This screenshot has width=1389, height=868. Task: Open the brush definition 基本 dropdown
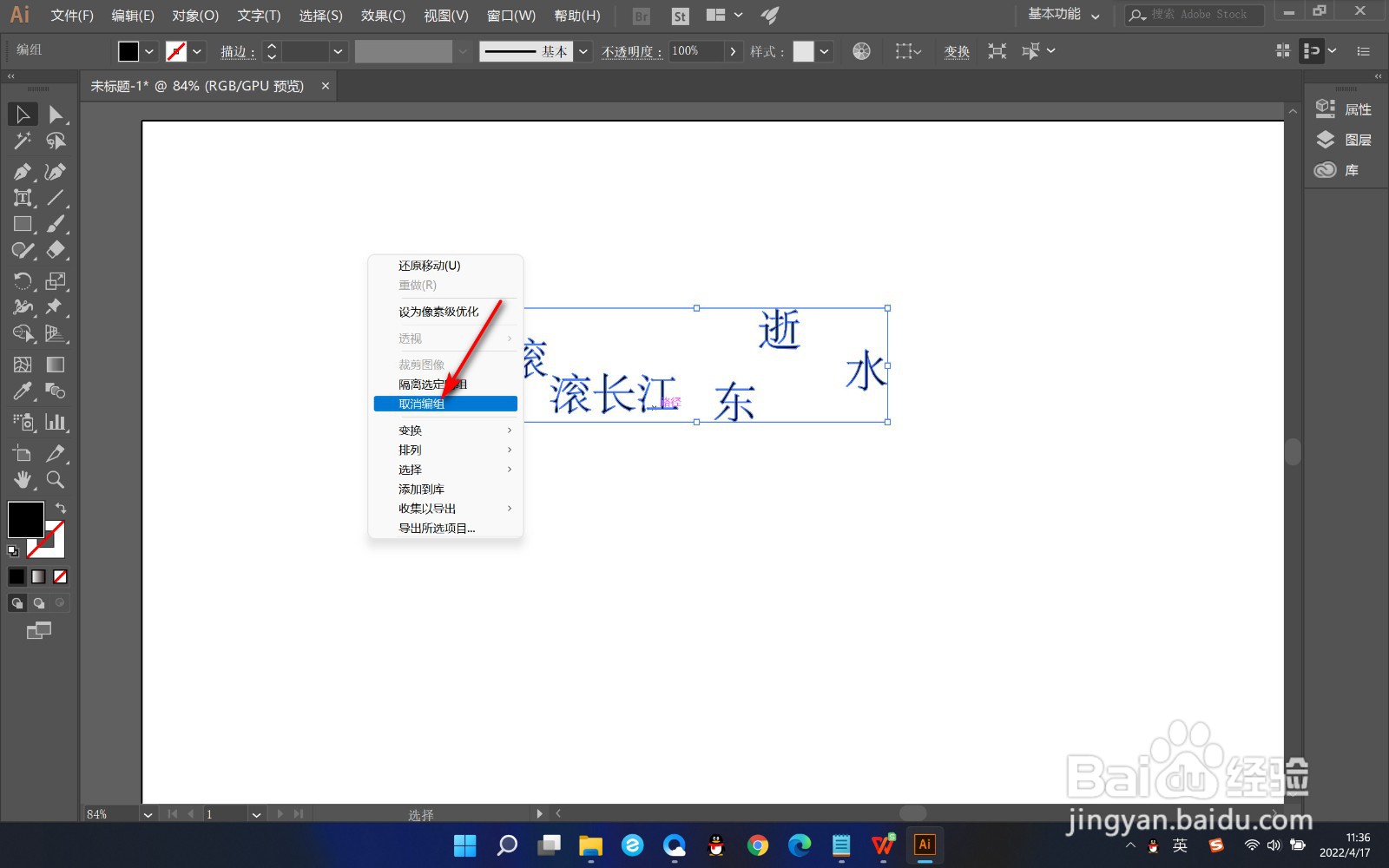tap(583, 51)
